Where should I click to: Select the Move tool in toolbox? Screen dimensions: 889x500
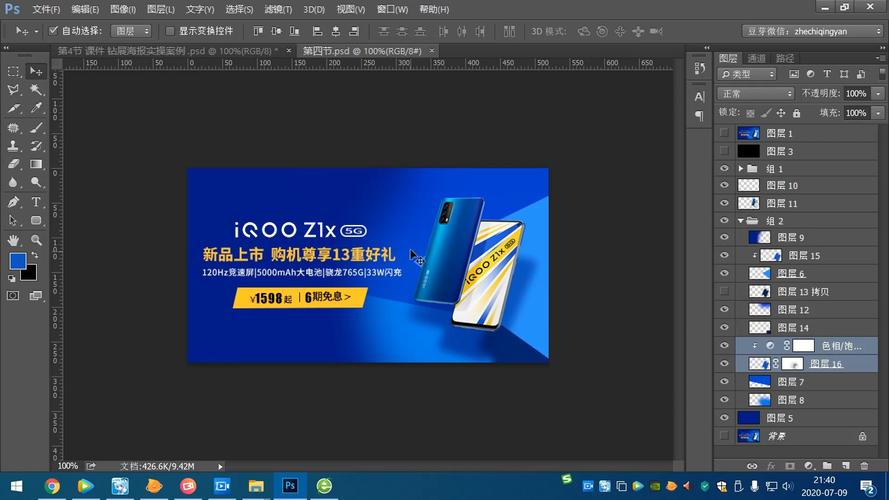pyautogui.click(x=36, y=71)
